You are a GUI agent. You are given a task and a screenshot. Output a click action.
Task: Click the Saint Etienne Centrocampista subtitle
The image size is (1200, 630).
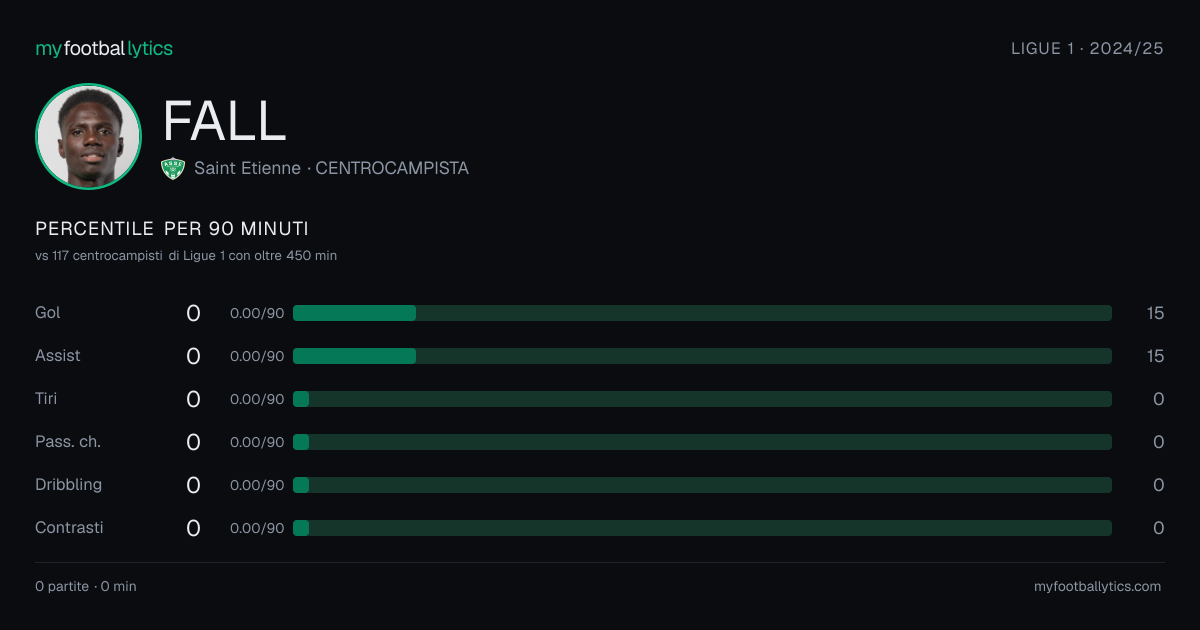pos(331,169)
